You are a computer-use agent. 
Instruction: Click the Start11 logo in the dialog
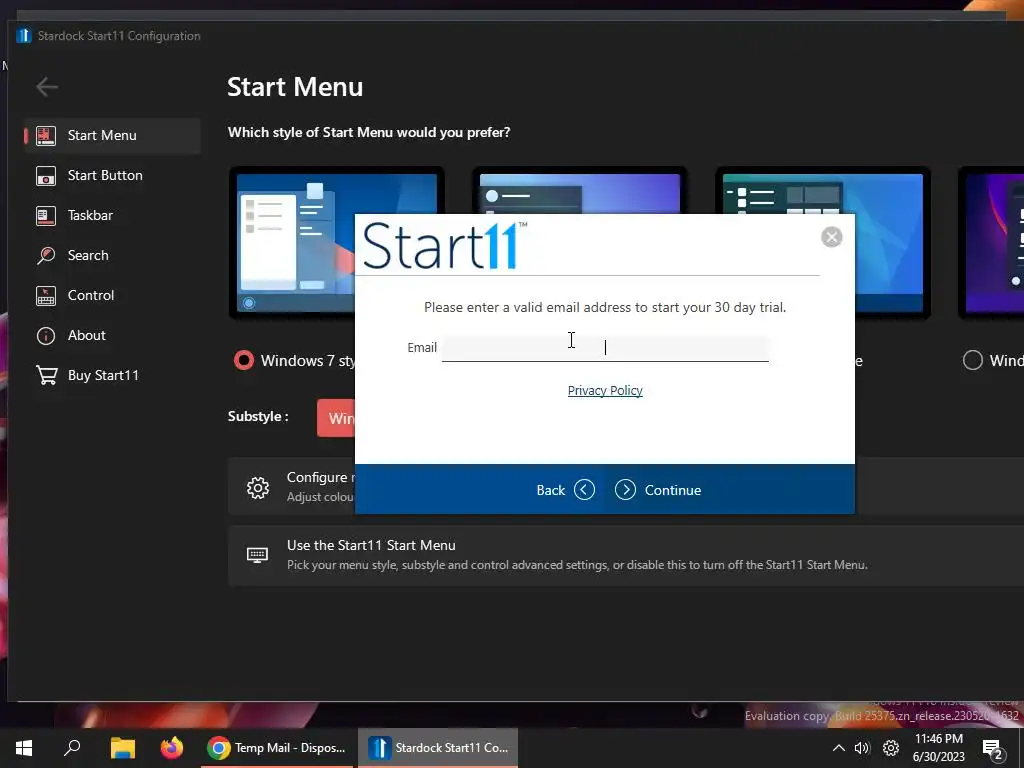[445, 246]
